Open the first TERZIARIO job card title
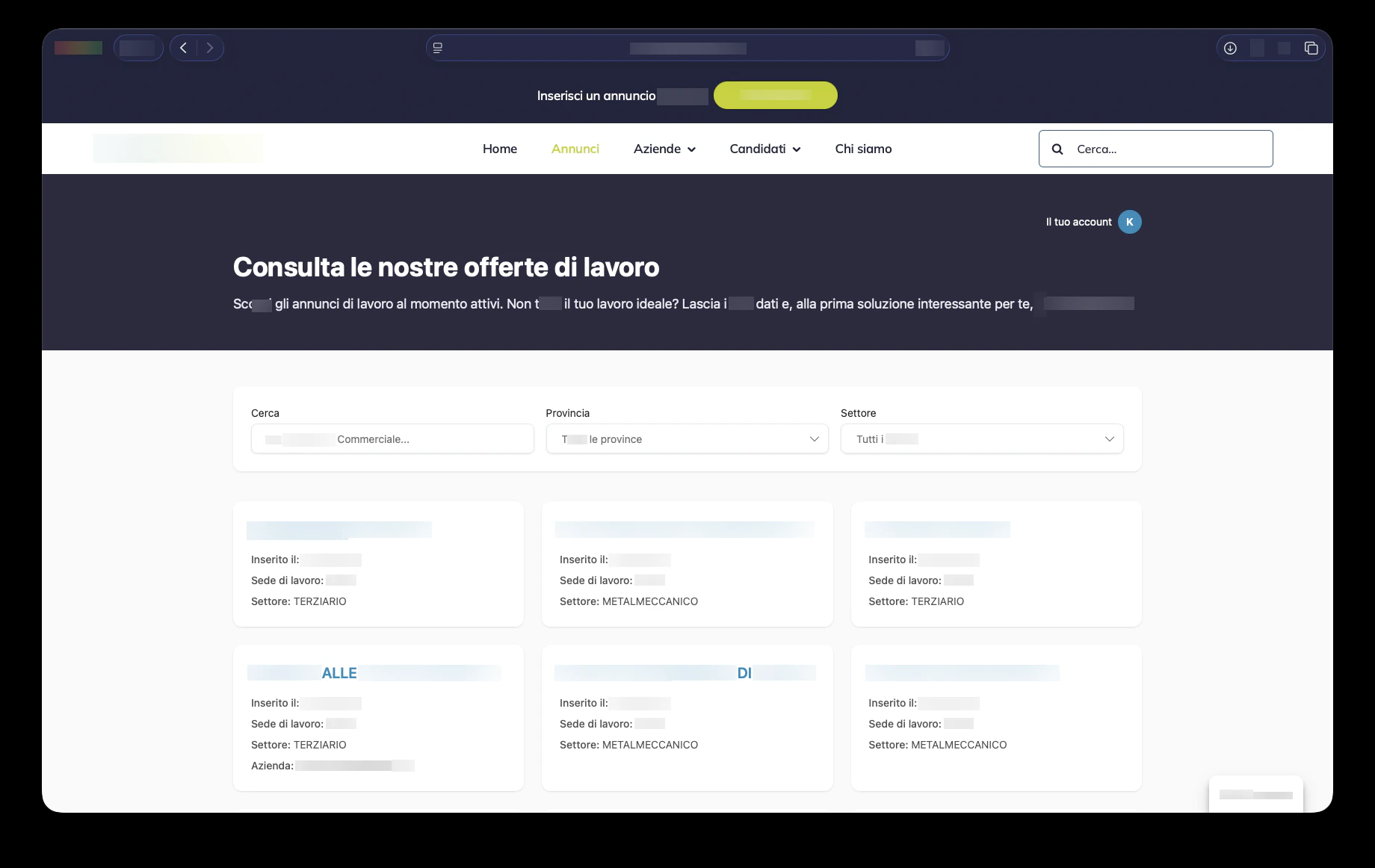Image resolution: width=1375 pixels, height=868 pixels. point(339,530)
